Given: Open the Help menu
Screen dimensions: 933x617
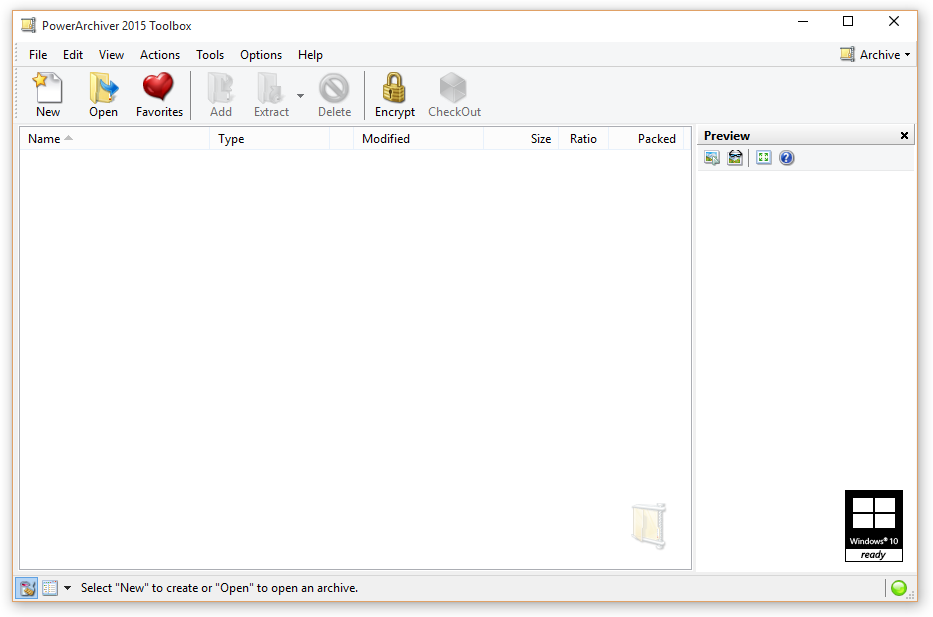Looking at the screenshot, I should (310, 55).
